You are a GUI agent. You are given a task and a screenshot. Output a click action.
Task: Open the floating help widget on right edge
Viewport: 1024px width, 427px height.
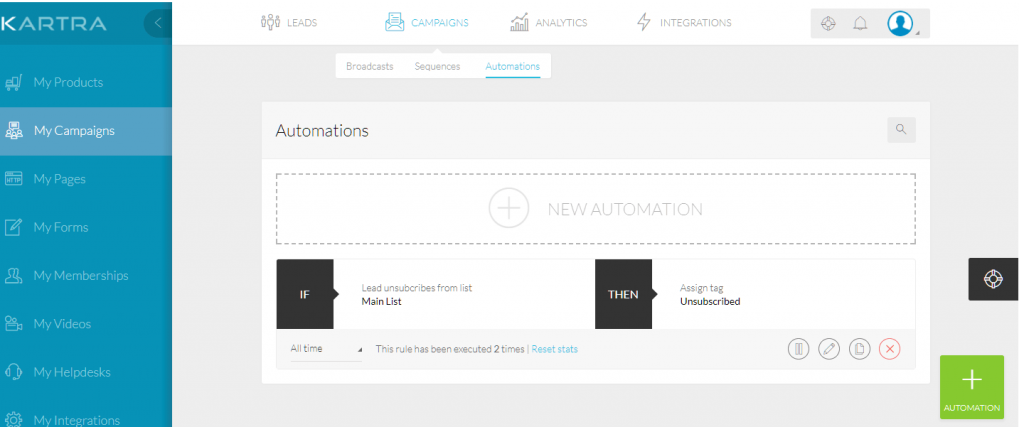pyautogui.click(x=995, y=279)
